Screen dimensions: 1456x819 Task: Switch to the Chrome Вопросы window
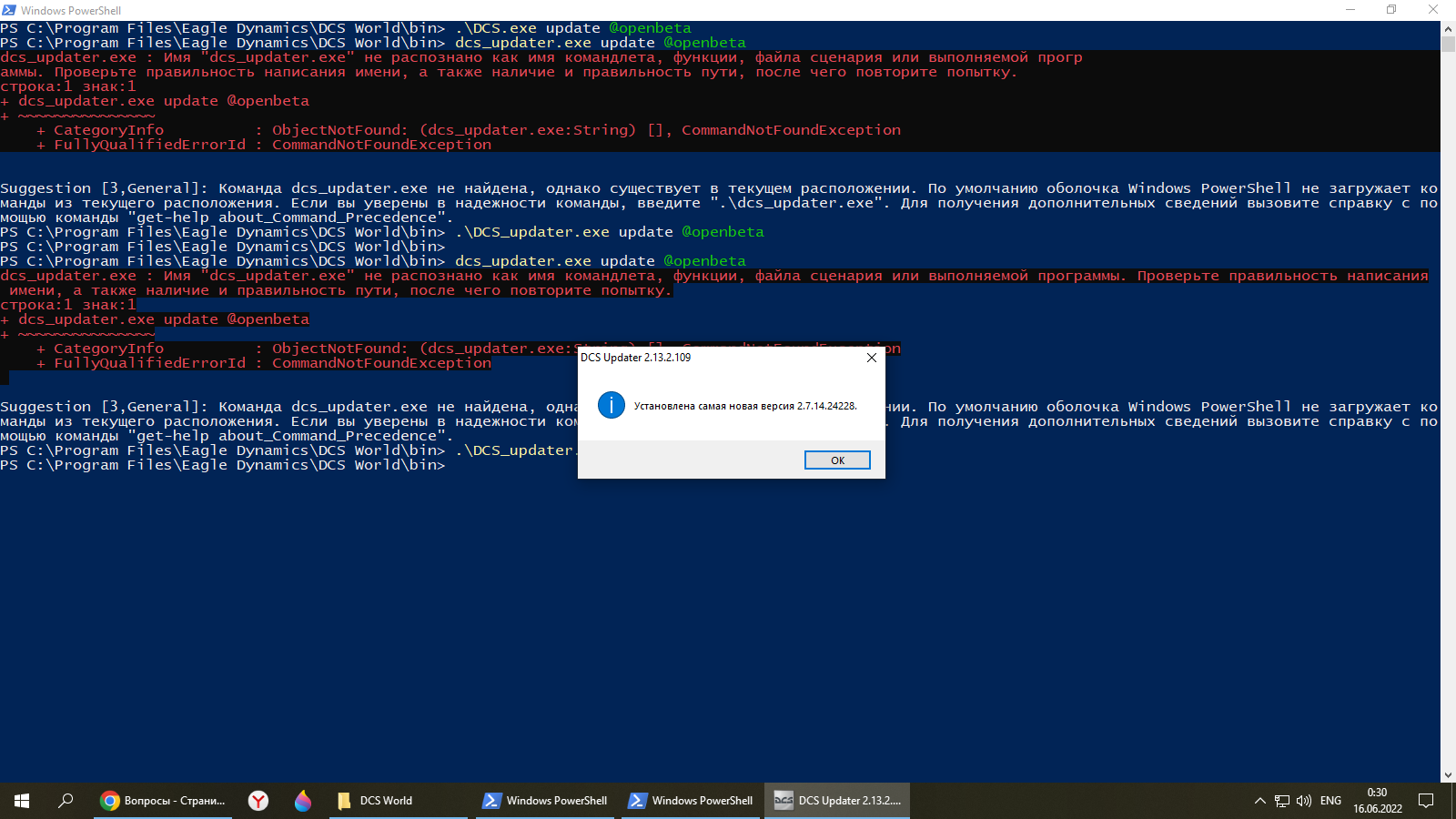(163, 801)
